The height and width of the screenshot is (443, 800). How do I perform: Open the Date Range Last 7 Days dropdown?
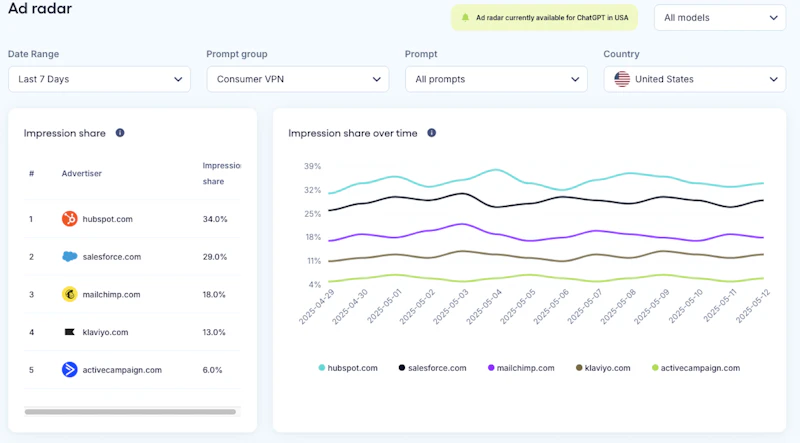coord(99,79)
